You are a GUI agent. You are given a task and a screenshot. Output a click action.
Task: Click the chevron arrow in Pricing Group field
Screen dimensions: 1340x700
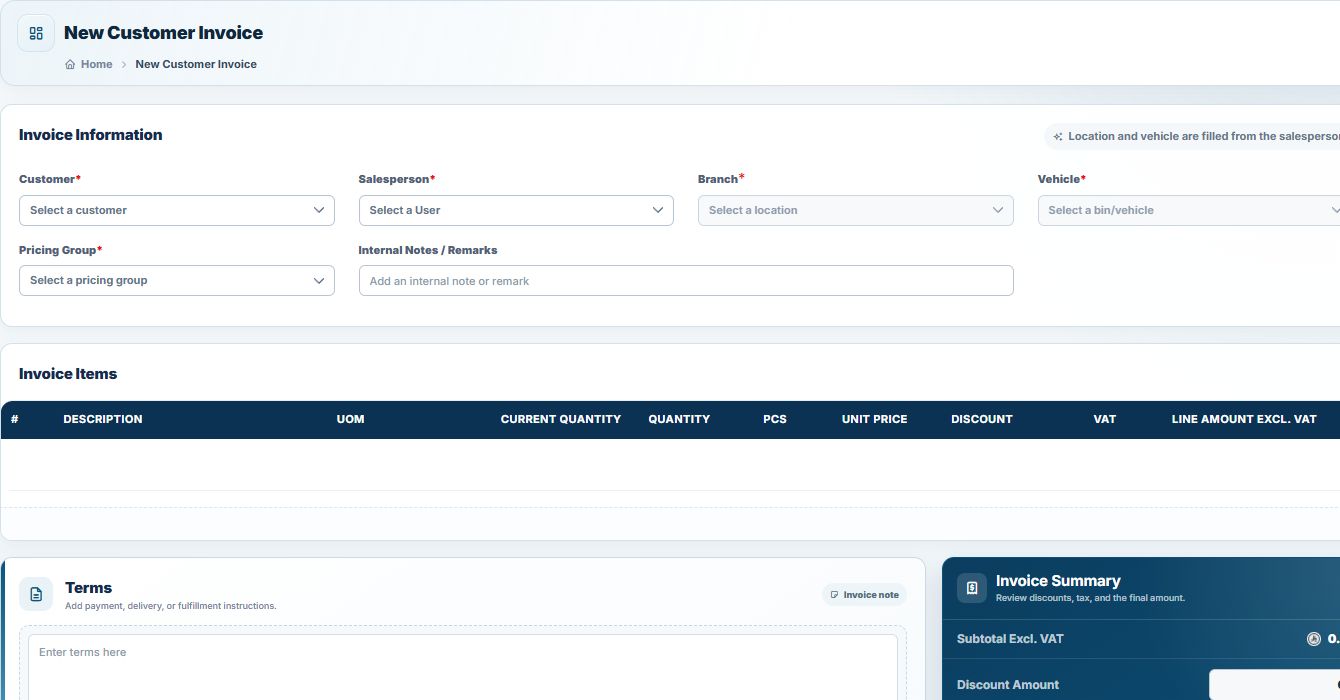click(x=319, y=280)
